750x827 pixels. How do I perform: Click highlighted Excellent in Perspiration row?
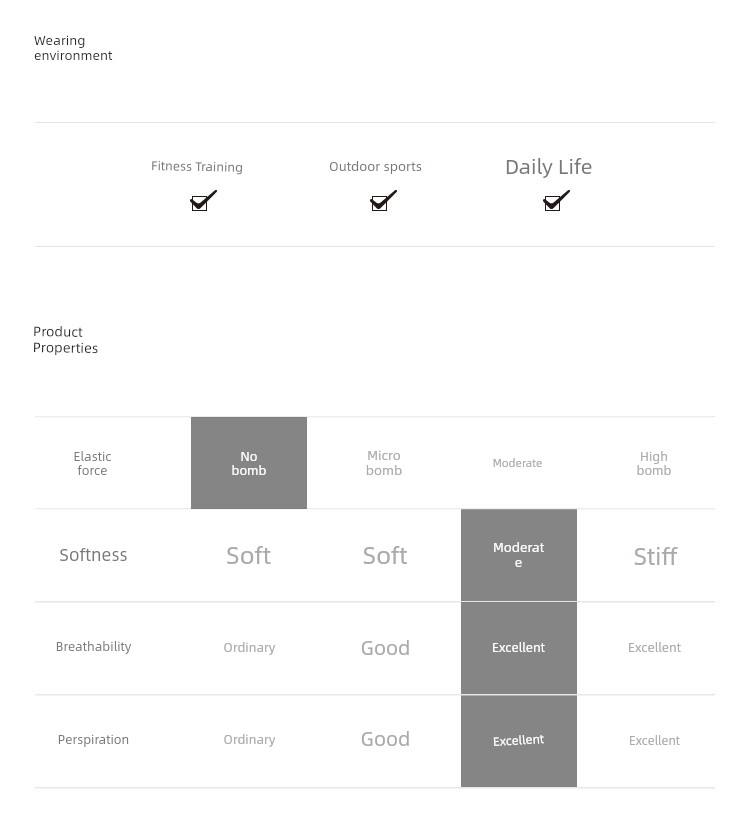pos(519,741)
